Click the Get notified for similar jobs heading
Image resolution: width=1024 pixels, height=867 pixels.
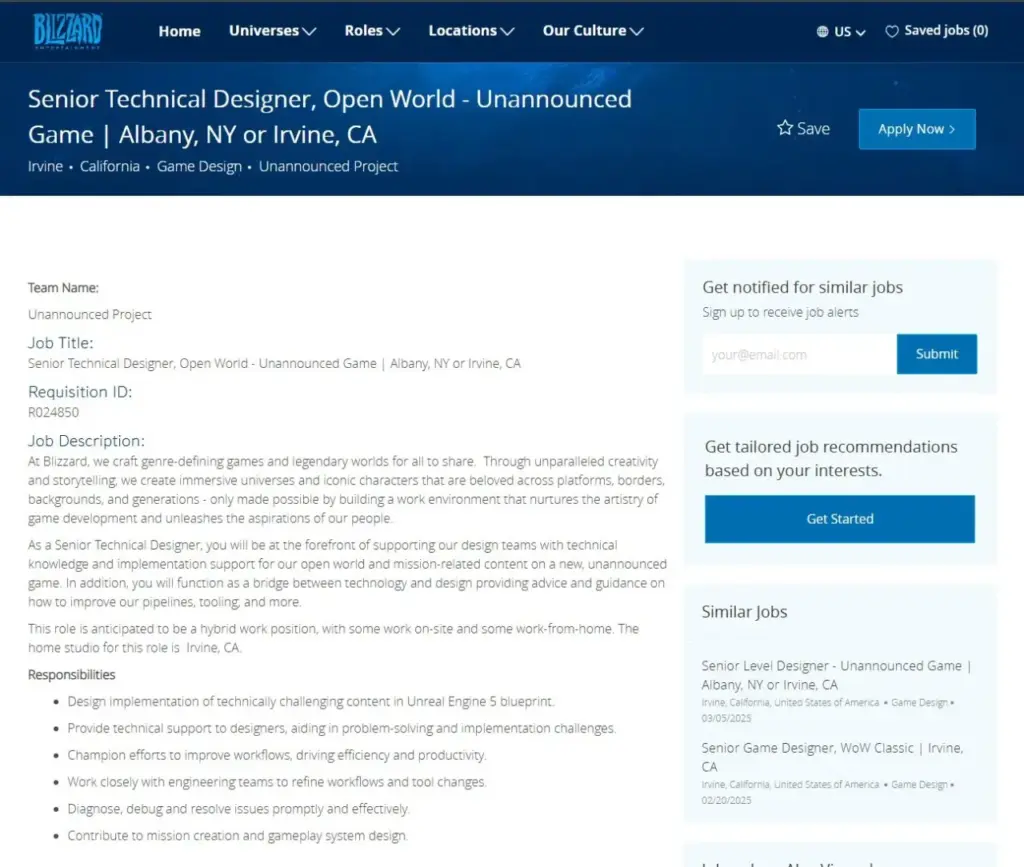click(803, 287)
